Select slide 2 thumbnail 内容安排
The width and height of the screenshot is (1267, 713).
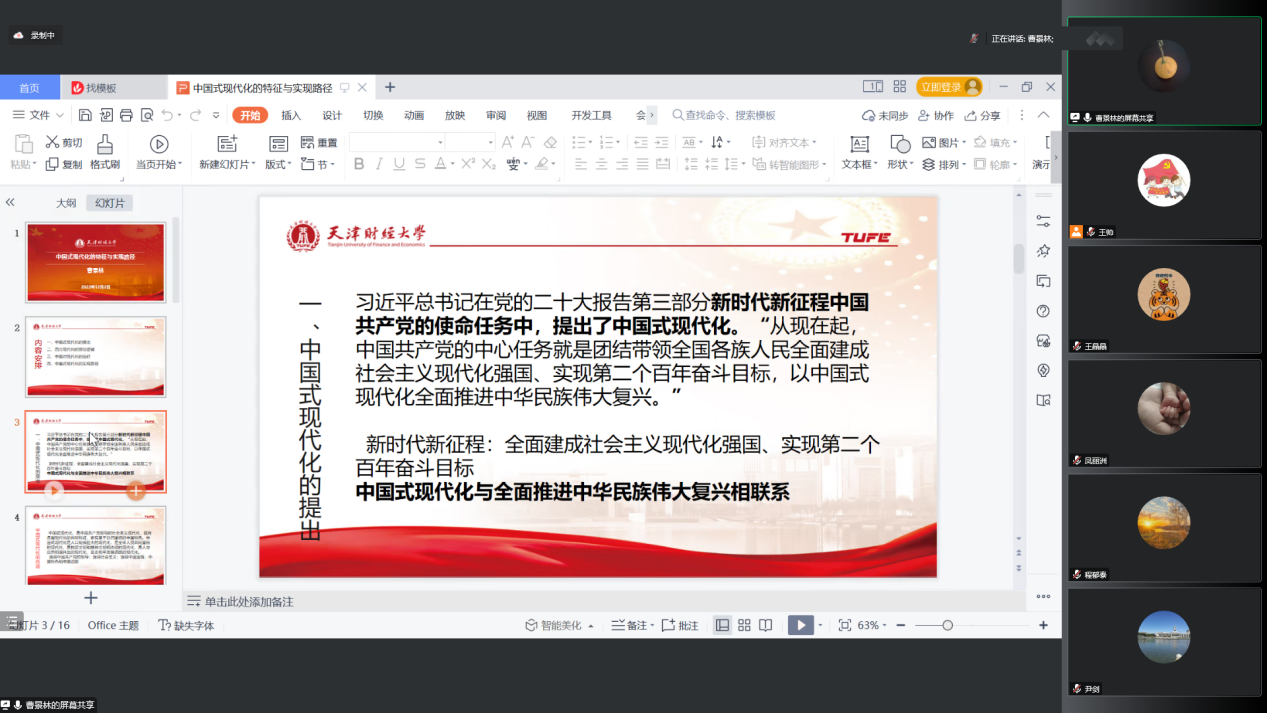96,357
